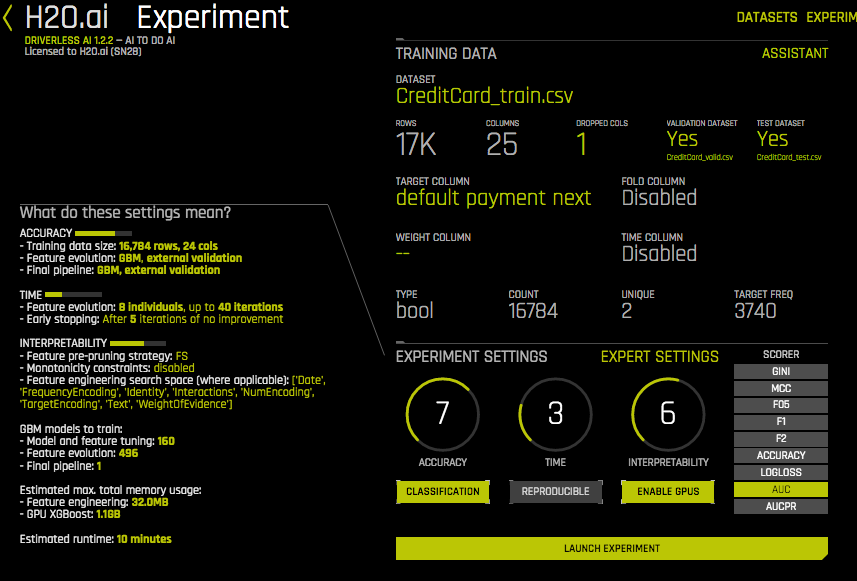The image size is (857, 581).
Task: Open validation dataset CreditCard_valid.csv
Action: click(700, 157)
